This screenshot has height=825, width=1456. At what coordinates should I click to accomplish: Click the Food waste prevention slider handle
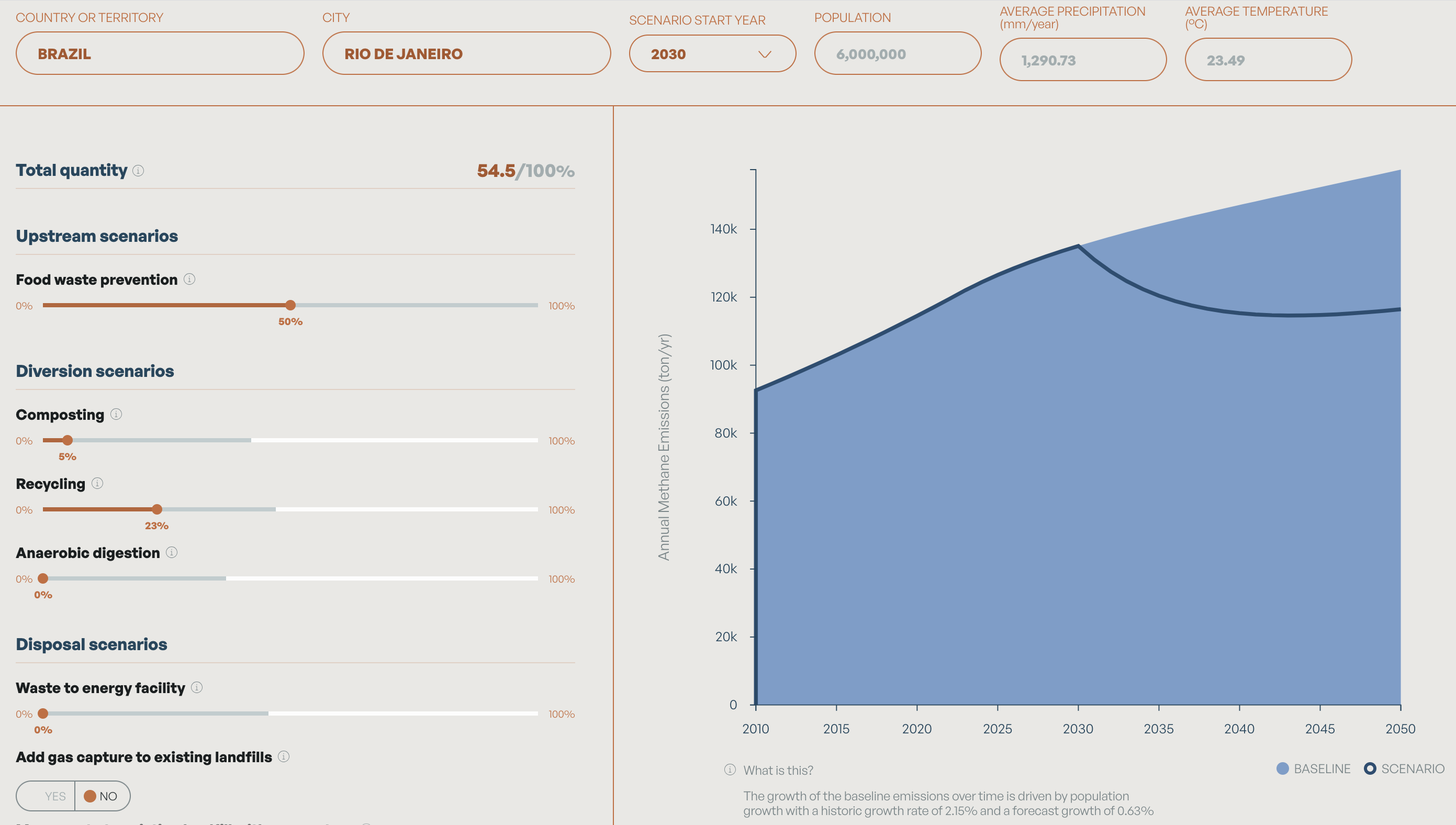tap(290, 305)
